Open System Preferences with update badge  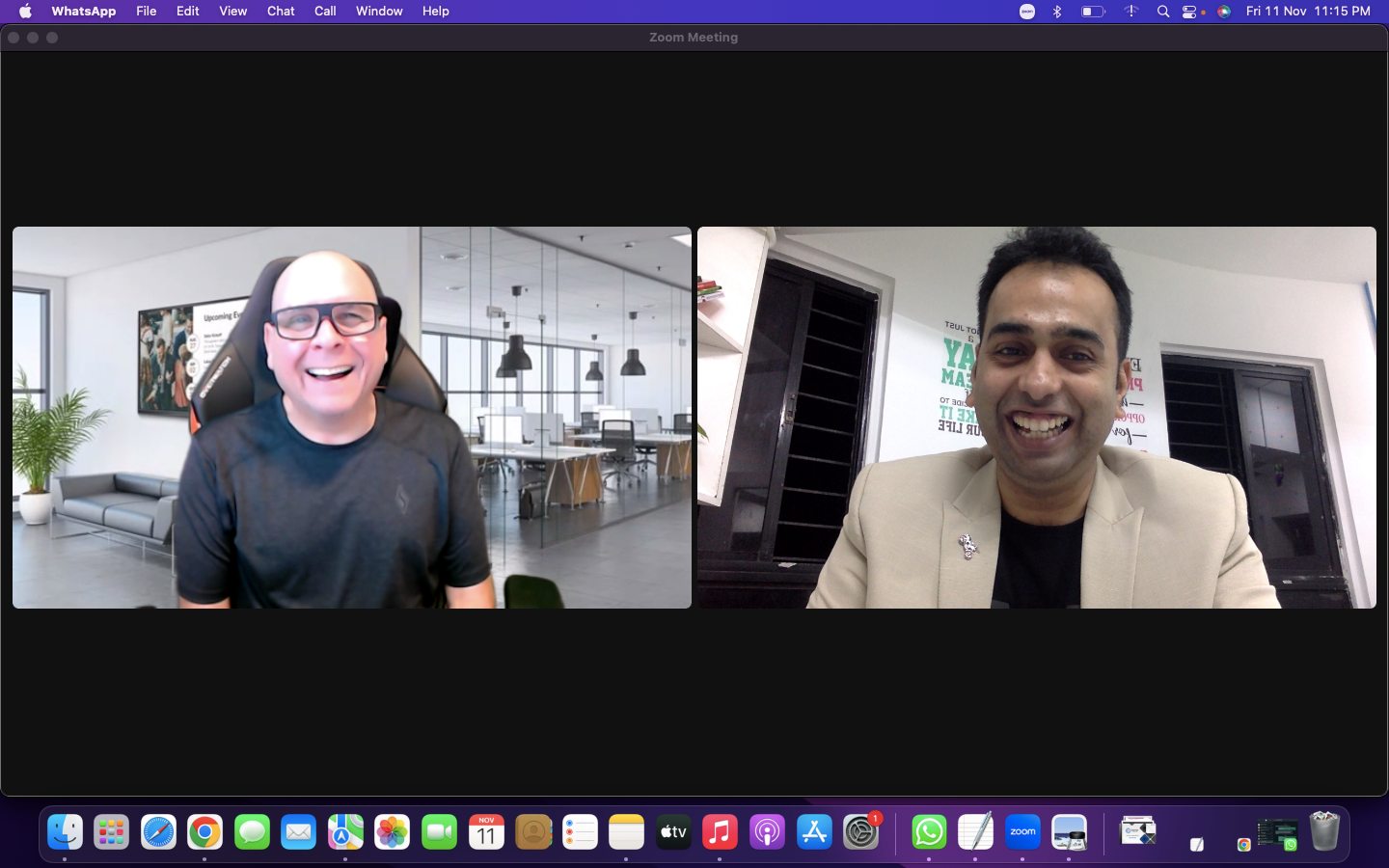coord(861,831)
